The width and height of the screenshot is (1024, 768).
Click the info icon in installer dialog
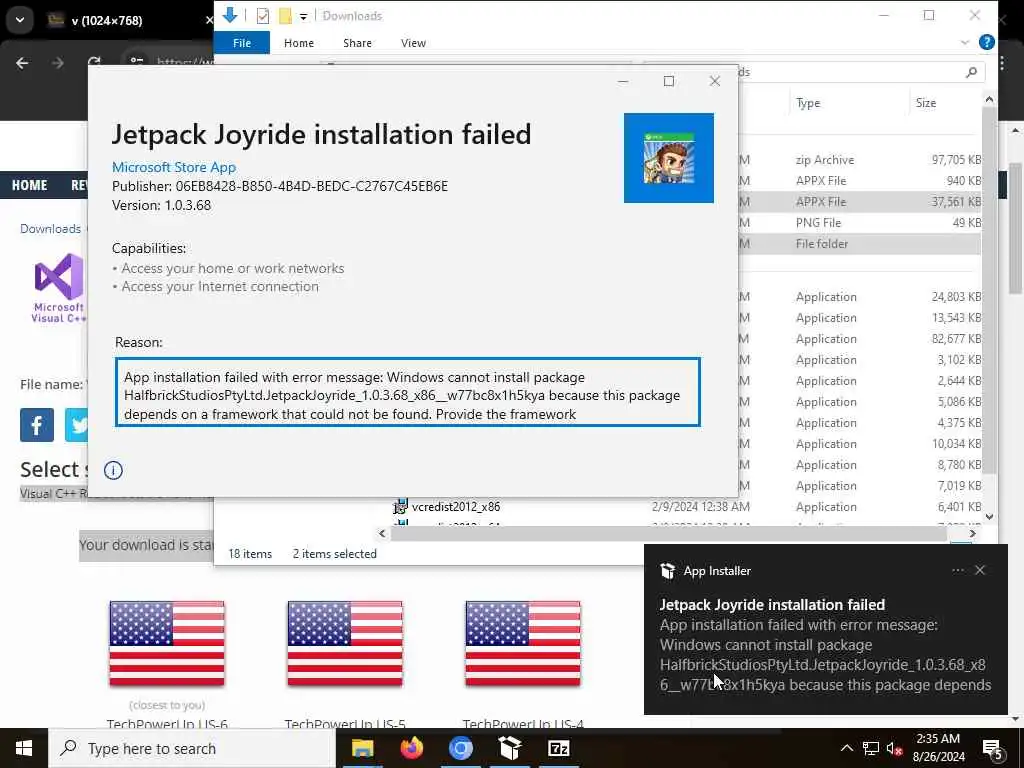(x=113, y=470)
